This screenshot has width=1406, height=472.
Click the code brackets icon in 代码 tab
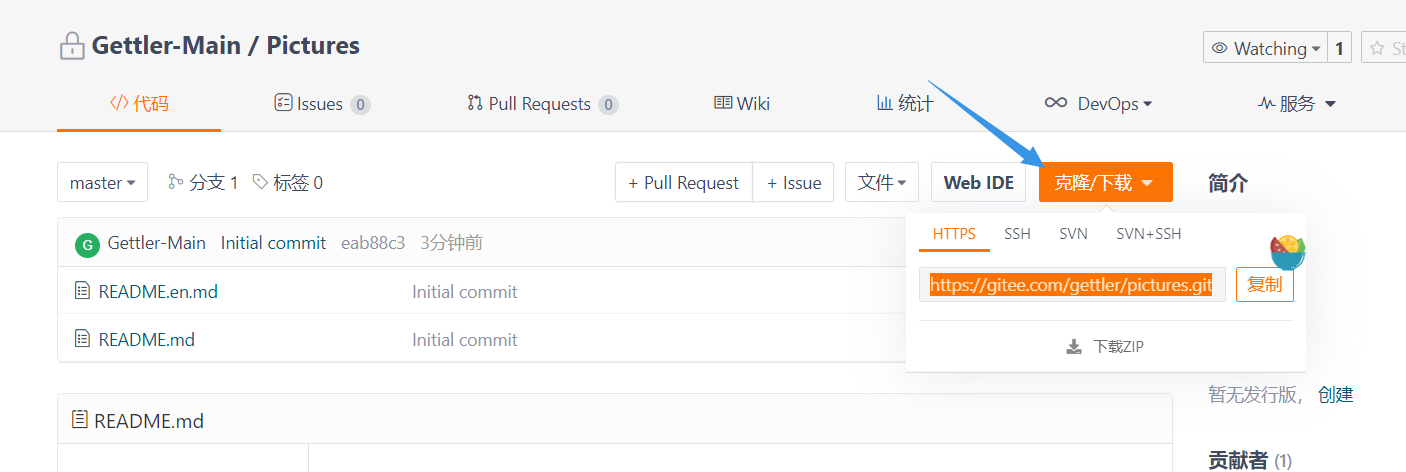pyautogui.click(x=119, y=103)
